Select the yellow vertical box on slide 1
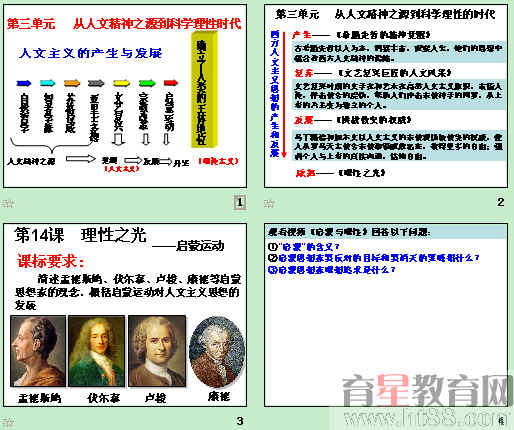 tap(204, 89)
